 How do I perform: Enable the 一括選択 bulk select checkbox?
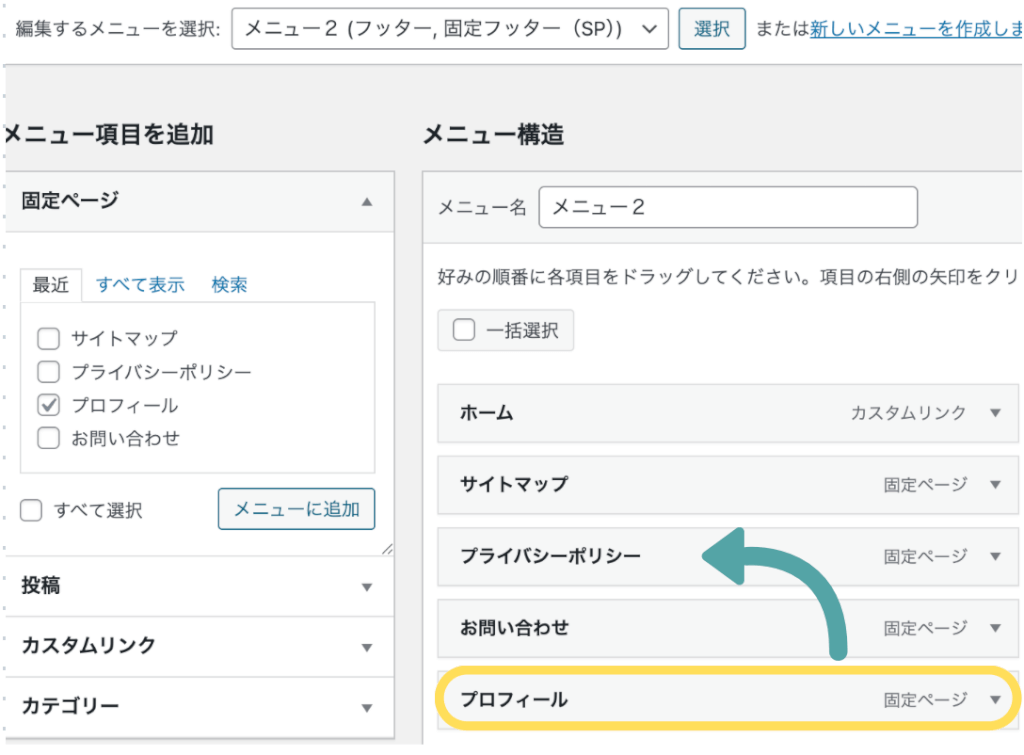coord(464,330)
